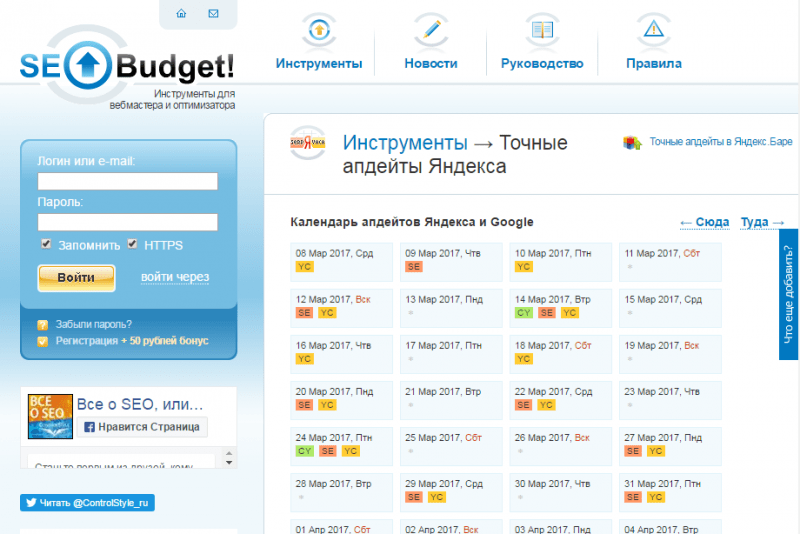The width and height of the screenshot is (800, 534).
Task: Click the Facebook icon in Нравится Страница
Action: click(x=89, y=427)
